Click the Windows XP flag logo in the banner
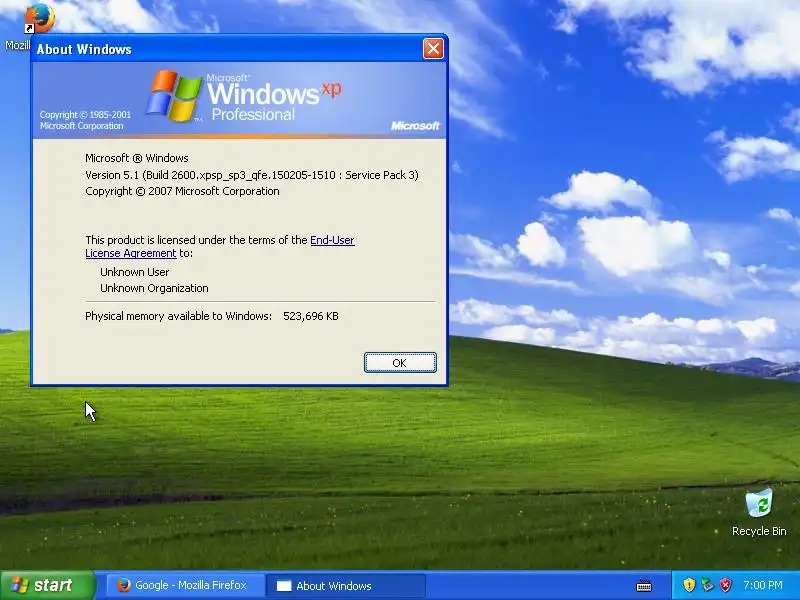Viewport: 800px width, 600px height. tap(173, 96)
